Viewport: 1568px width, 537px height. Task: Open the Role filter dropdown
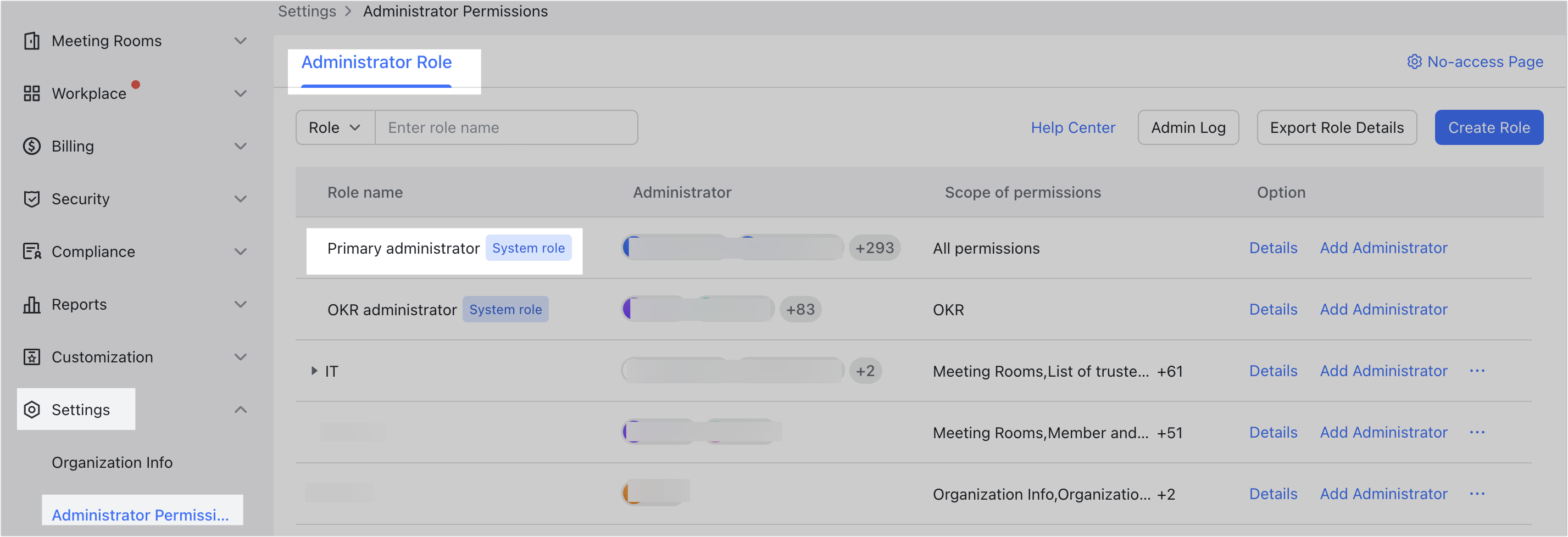click(x=335, y=127)
